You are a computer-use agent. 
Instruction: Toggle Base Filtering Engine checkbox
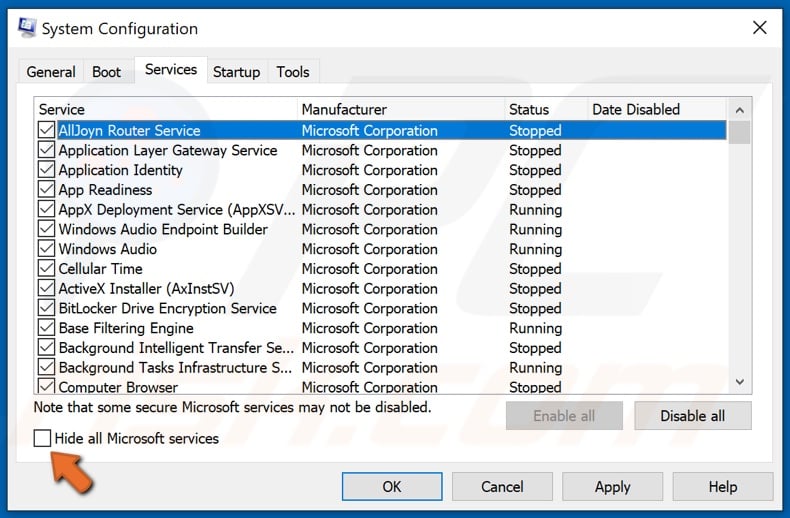[46, 328]
